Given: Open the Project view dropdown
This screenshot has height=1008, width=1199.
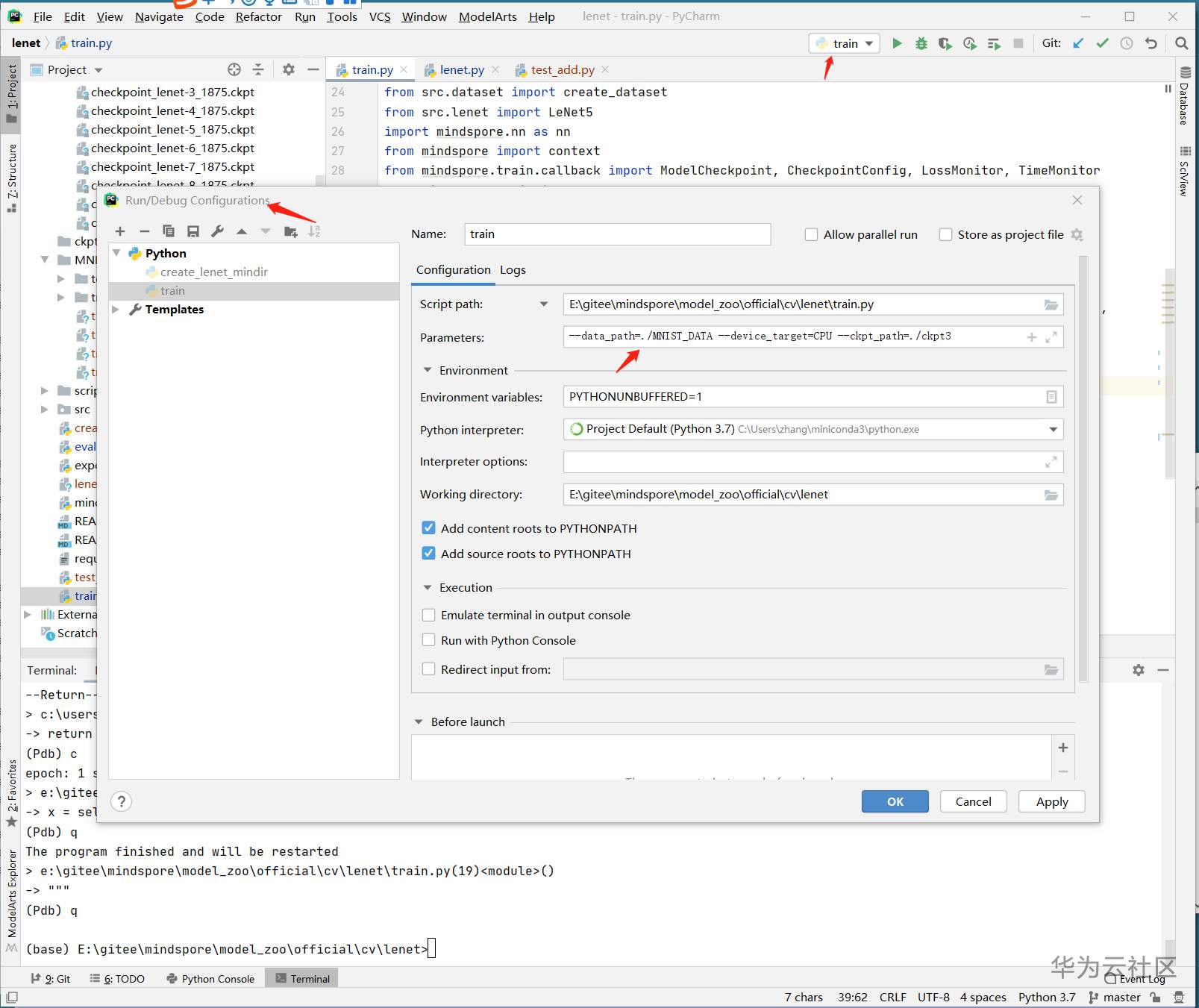Looking at the screenshot, I should [x=98, y=70].
